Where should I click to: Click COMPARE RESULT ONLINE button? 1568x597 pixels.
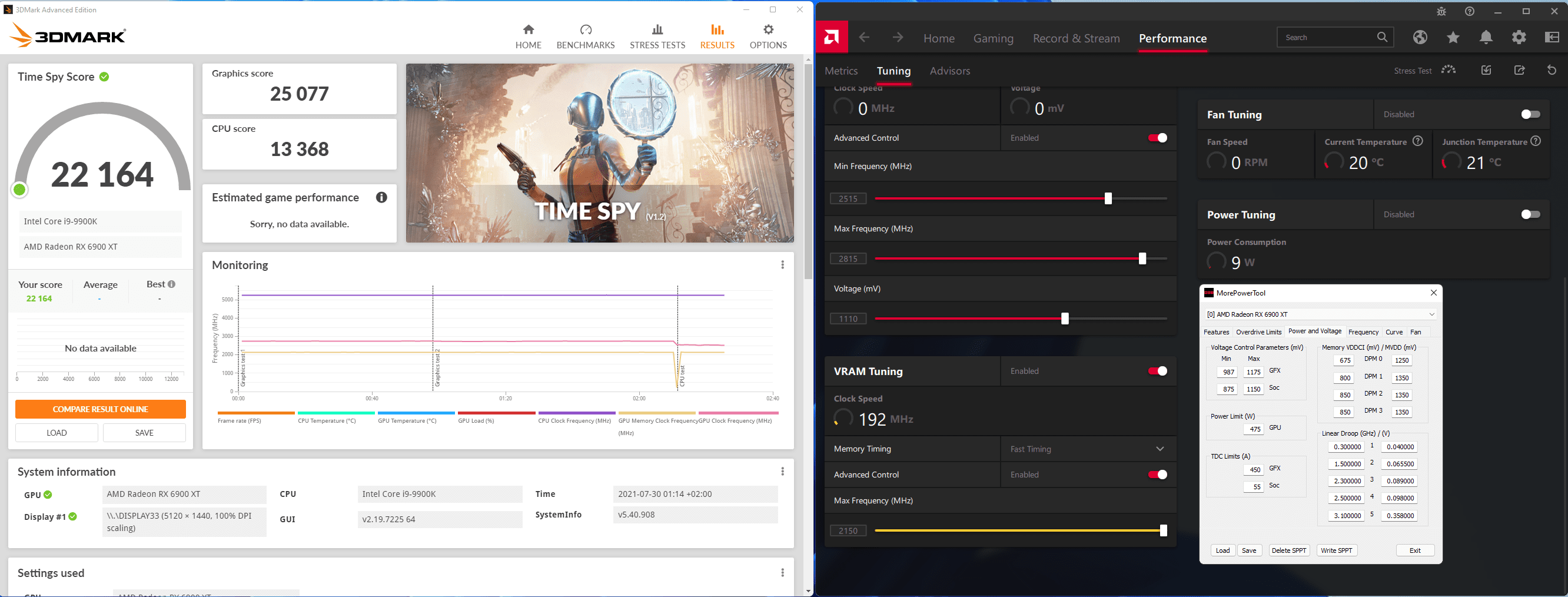101,409
